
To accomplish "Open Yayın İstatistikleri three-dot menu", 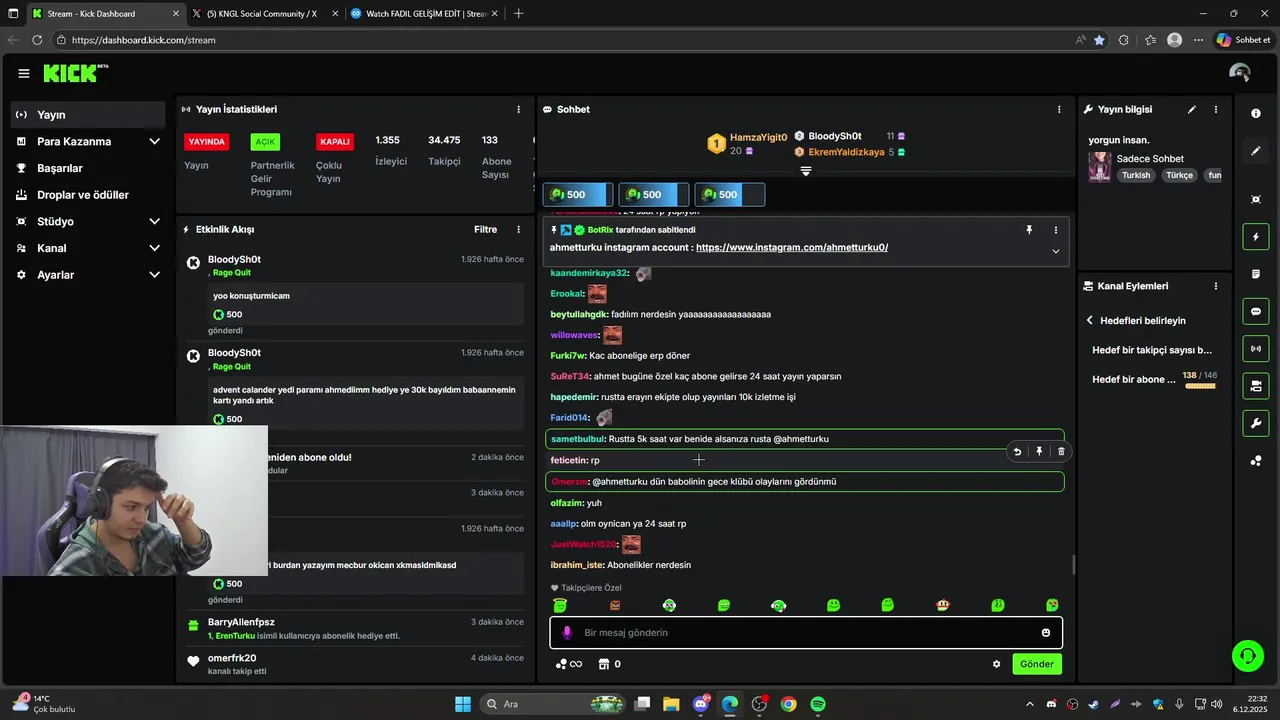I will click(x=518, y=110).
